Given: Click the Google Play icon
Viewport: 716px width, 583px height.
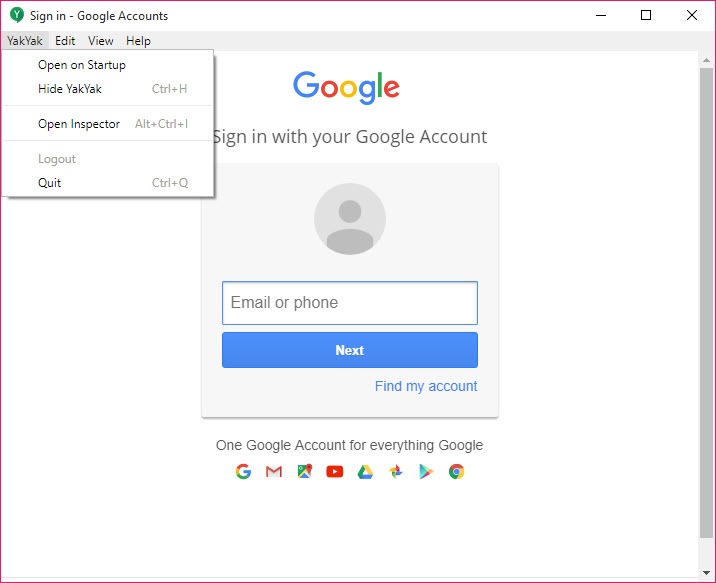Looking at the screenshot, I should coord(426,471).
